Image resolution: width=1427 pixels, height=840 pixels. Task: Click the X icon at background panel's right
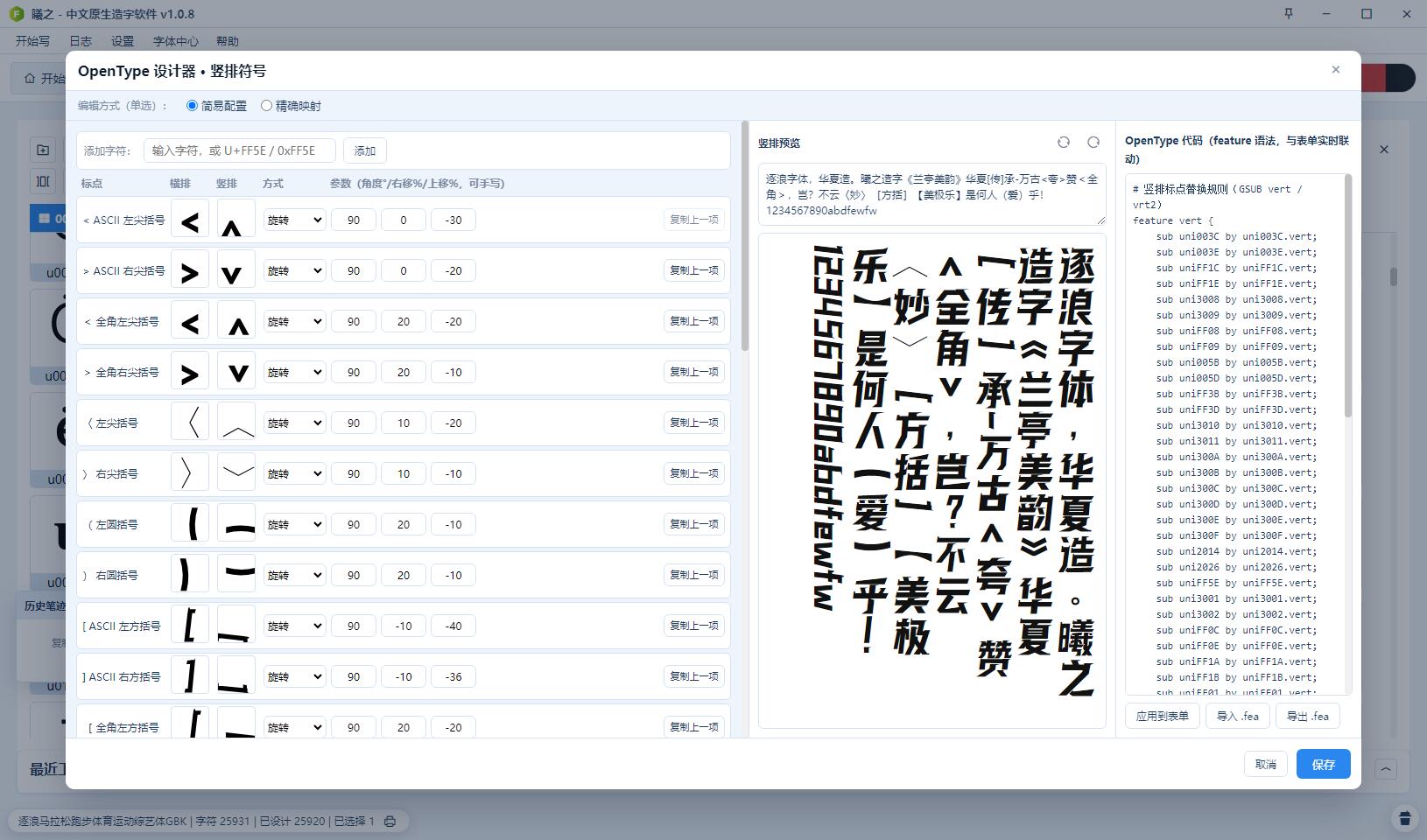pyautogui.click(x=1384, y=150)
